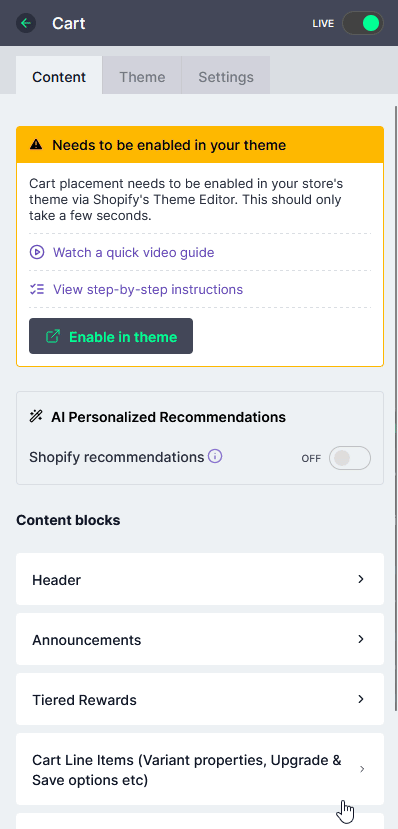Click the Enable in theme button

(111, 336)
